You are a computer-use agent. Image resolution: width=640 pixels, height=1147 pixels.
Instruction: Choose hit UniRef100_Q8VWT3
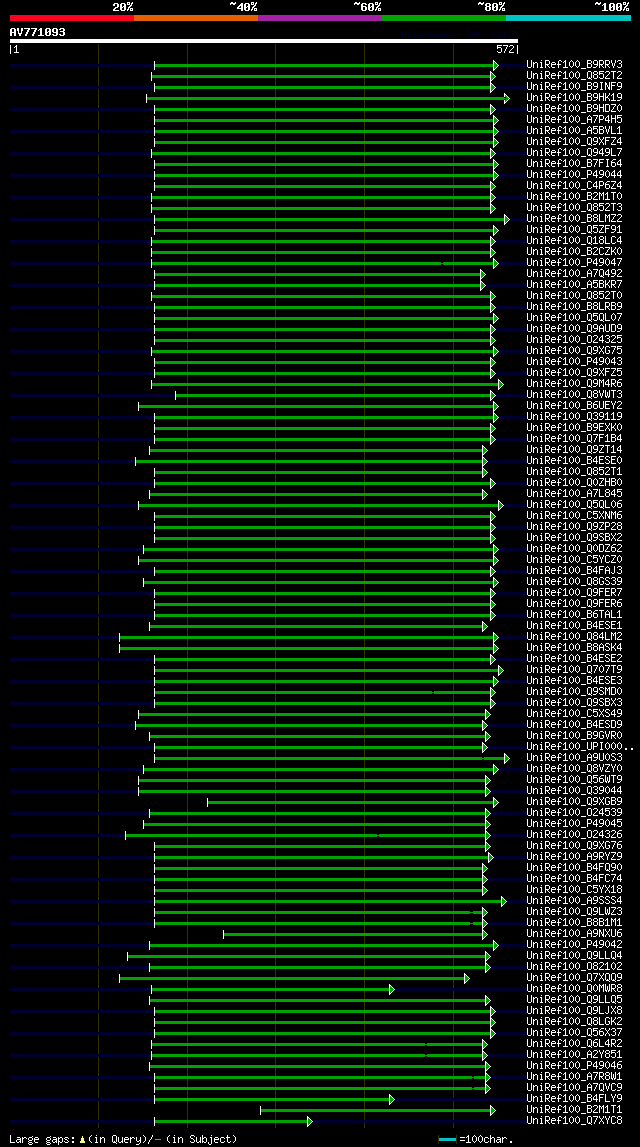click(574, 395)
